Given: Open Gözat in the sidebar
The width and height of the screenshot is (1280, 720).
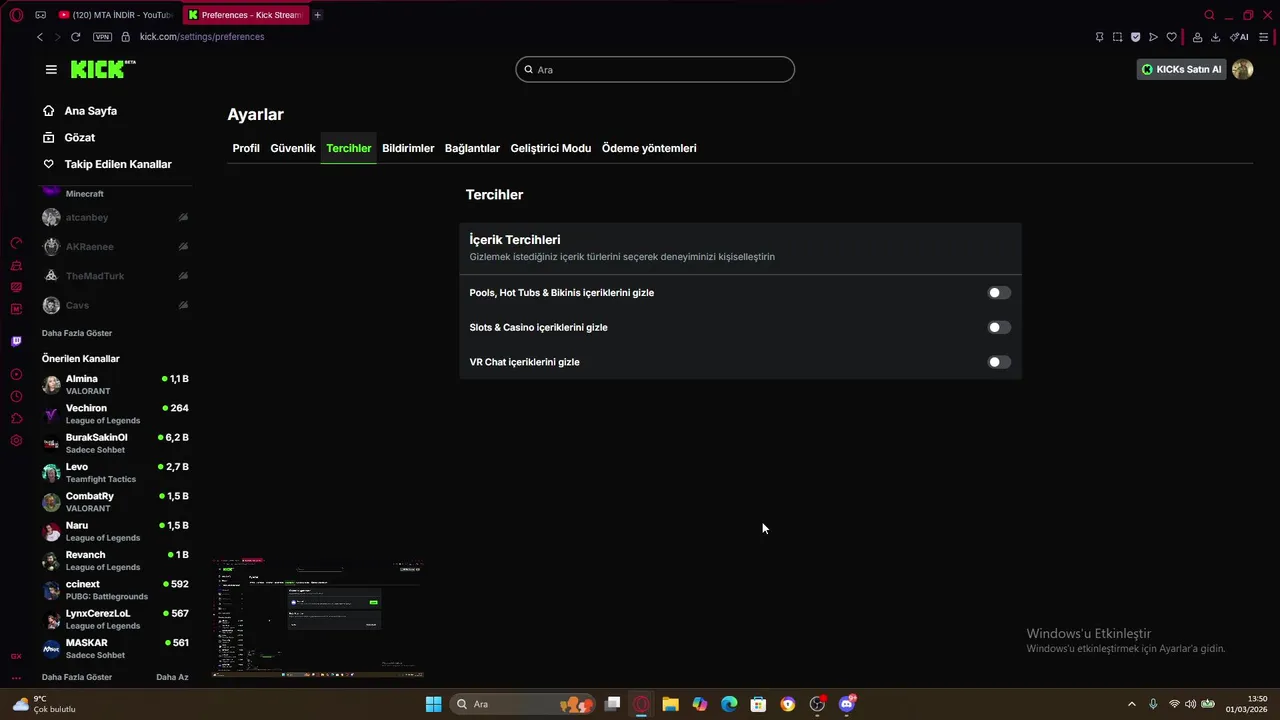Looking at the screenshot, I should coord(80,137).
